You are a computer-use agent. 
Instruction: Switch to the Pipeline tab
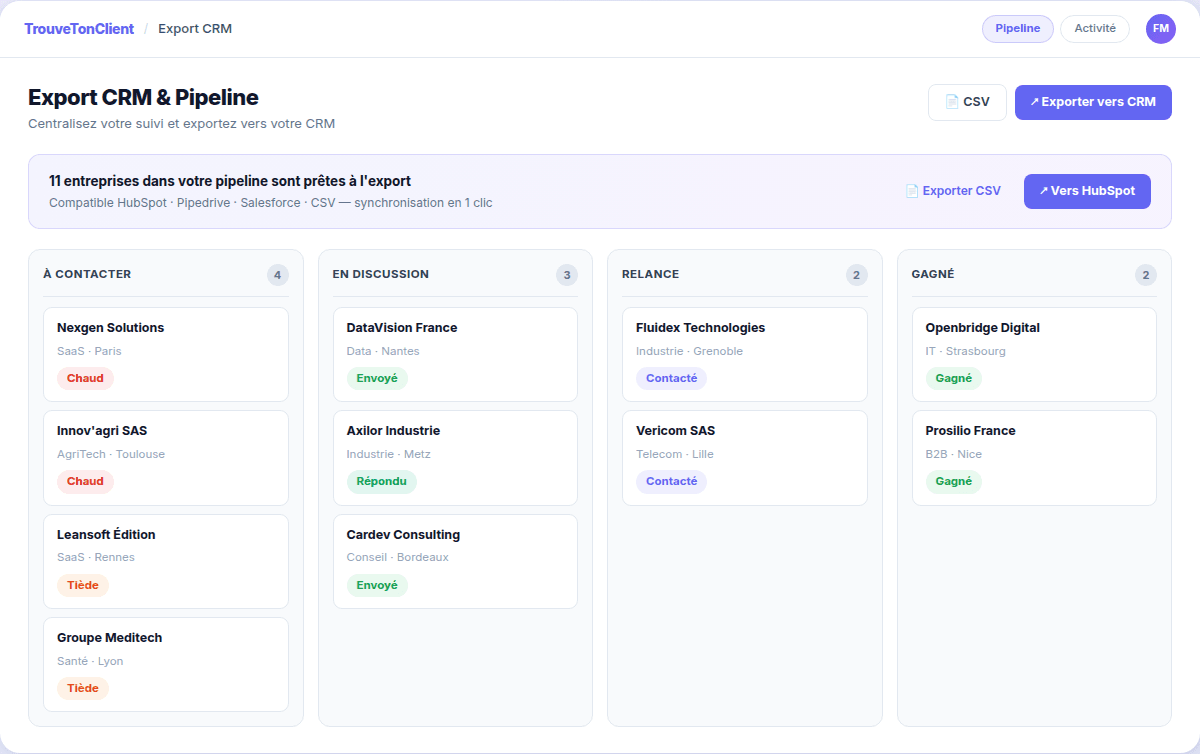tap(1018, 29)
